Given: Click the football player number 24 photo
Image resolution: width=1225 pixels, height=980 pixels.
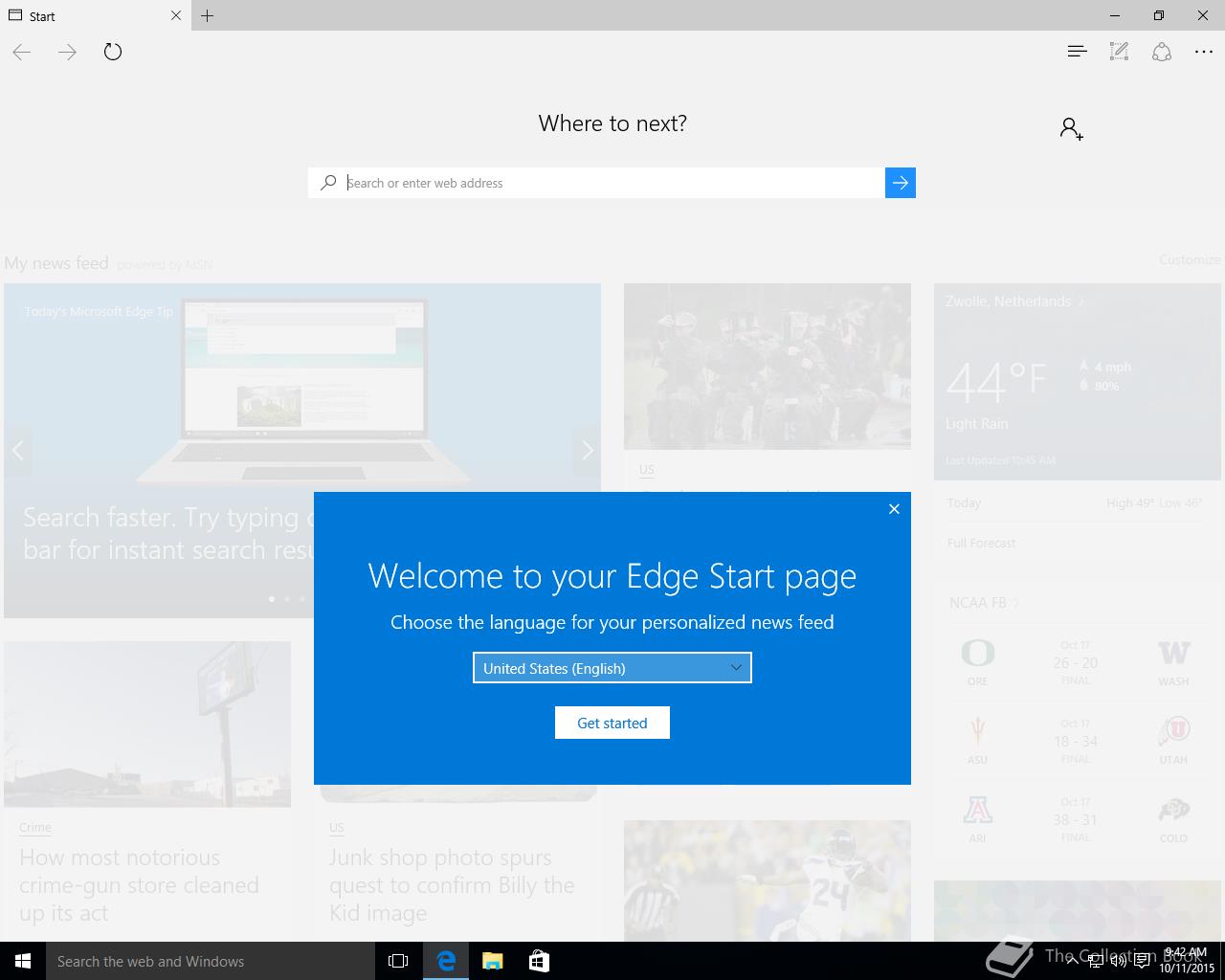Looking at the screenshot, I should (x=768, y=880).
